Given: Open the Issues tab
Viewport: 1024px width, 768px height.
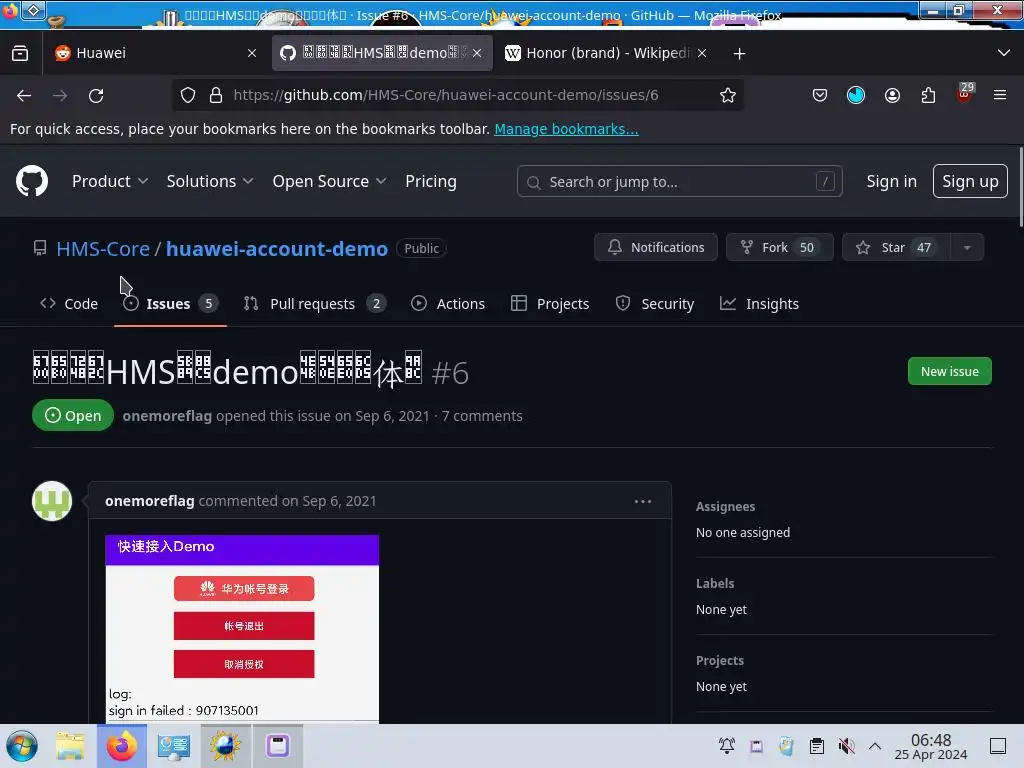Looking at the screenshot, I should [x=170, y=304].
